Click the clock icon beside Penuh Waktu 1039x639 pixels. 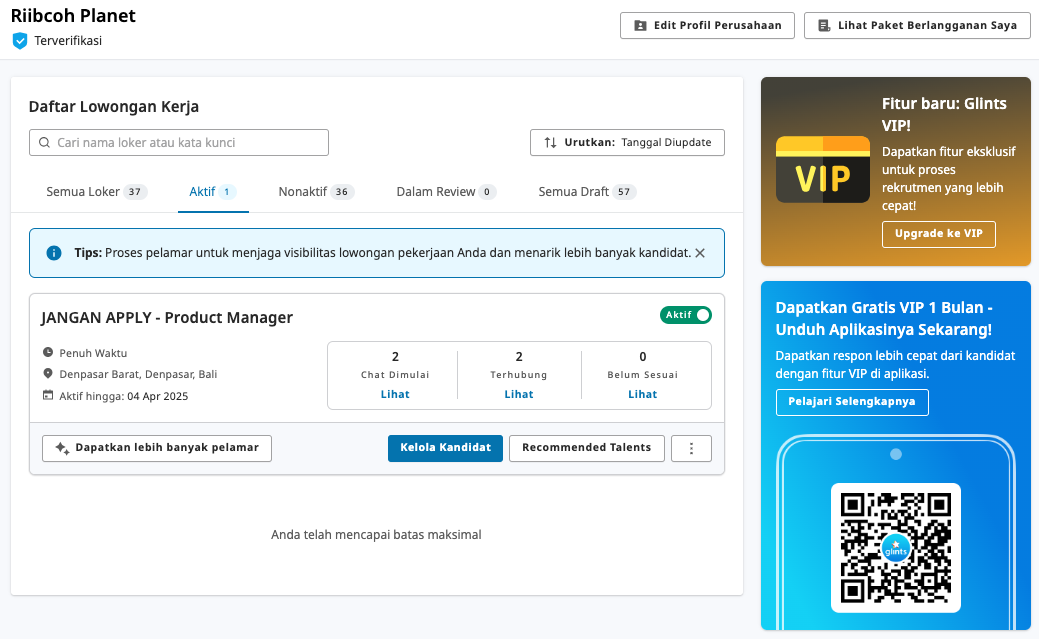[48, 353]
